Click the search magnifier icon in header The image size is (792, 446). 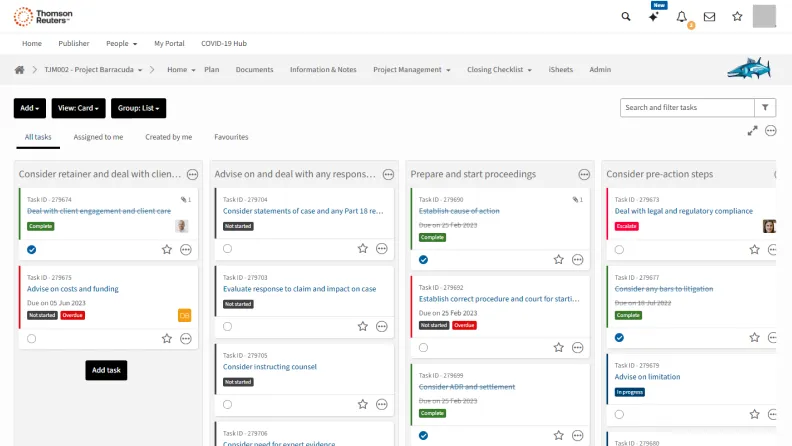click(x=626, y=17)
